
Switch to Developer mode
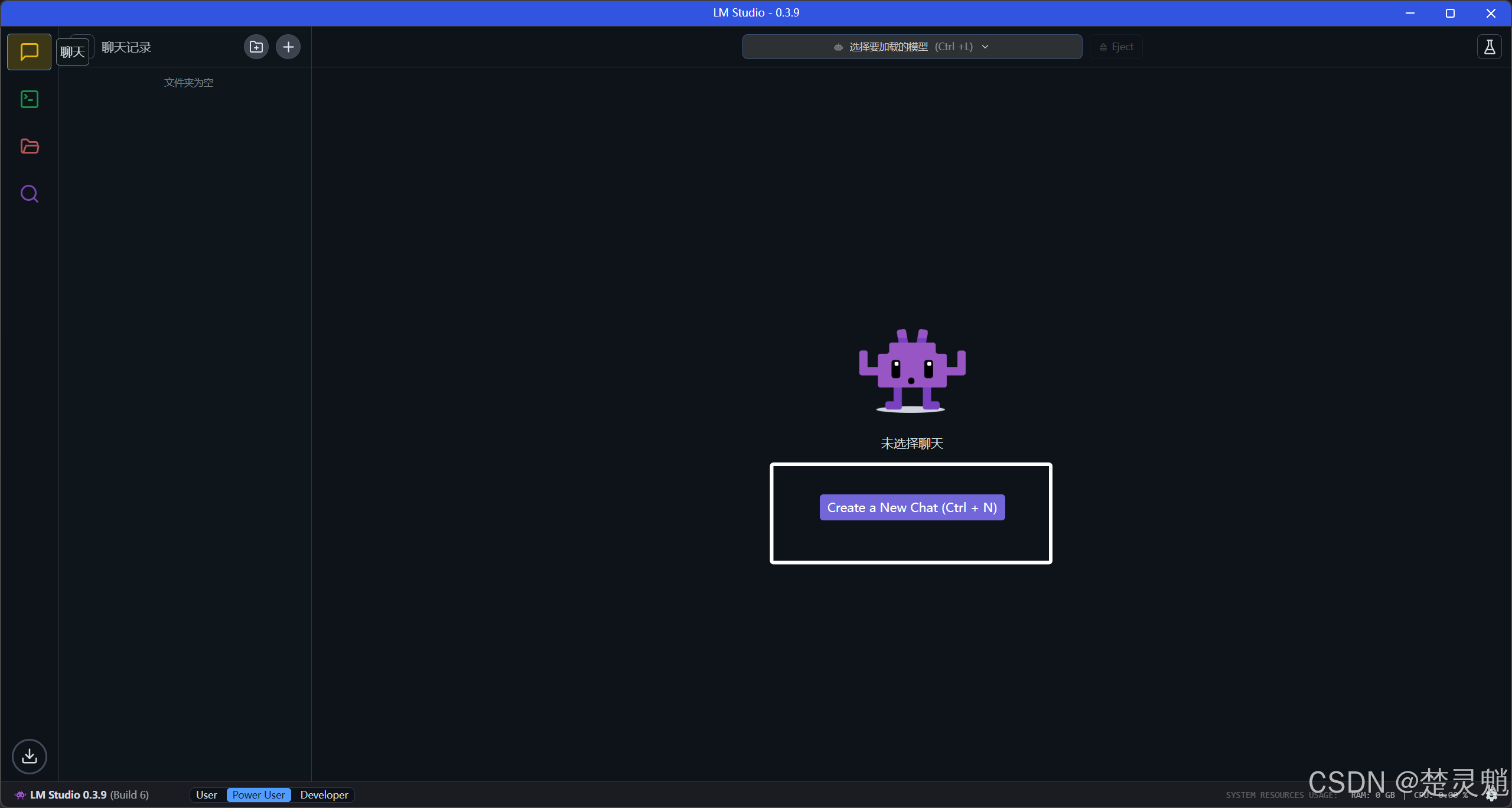point(324,795)
